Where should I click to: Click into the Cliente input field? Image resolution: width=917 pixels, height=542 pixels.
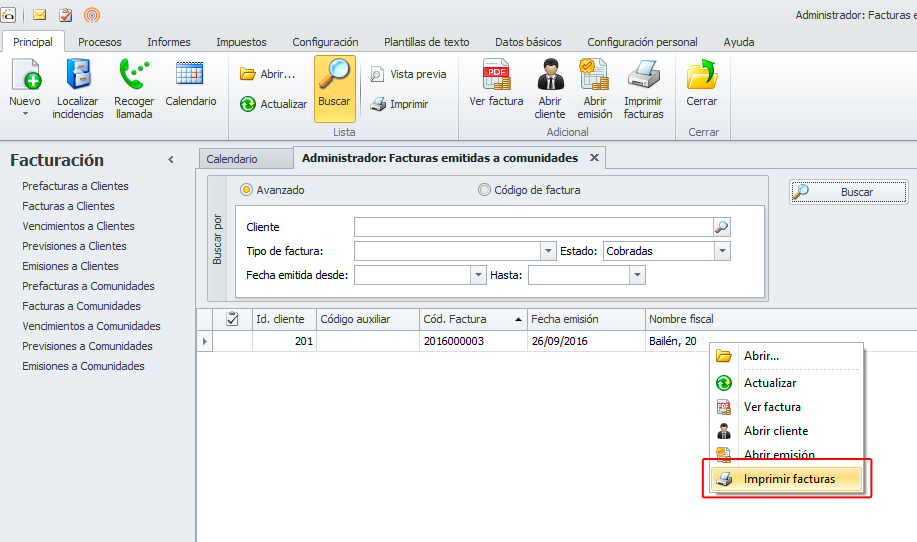[x=533, y=227]
